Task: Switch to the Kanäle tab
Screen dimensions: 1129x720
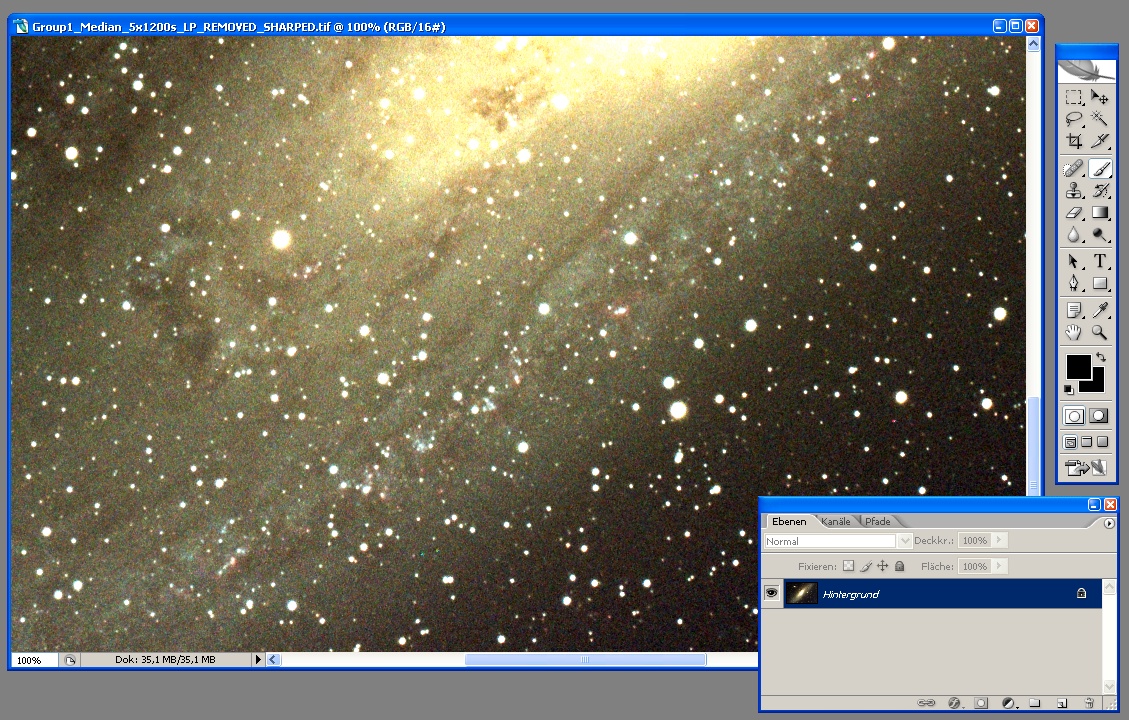Action: point(835,521)
